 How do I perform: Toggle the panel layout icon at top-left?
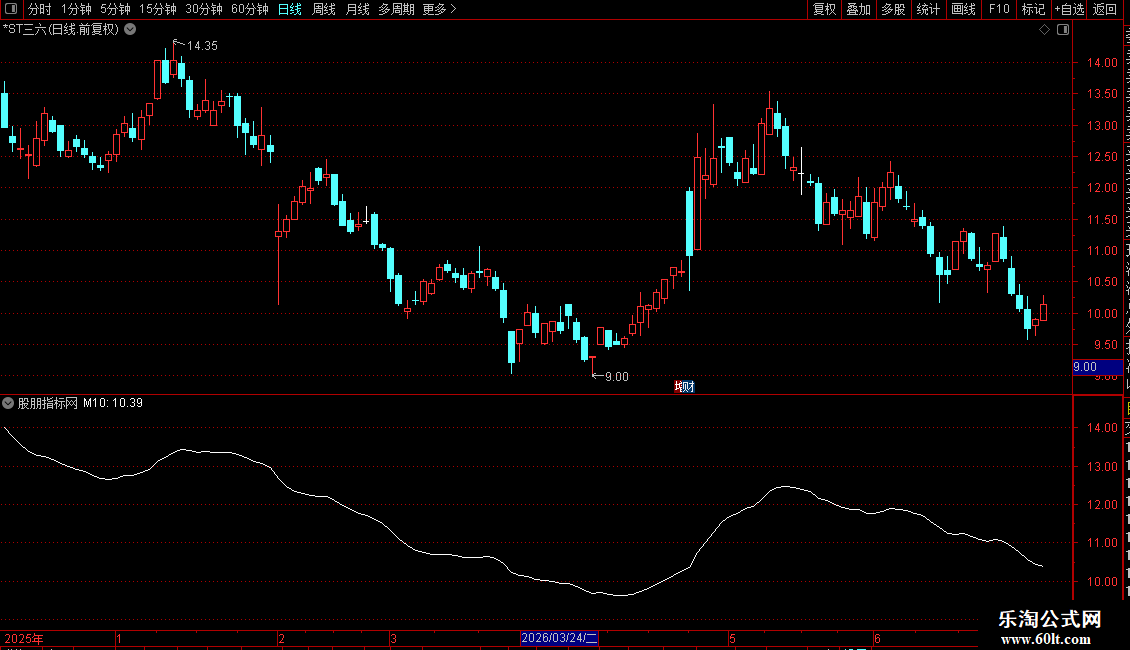[x=11, y=9]
